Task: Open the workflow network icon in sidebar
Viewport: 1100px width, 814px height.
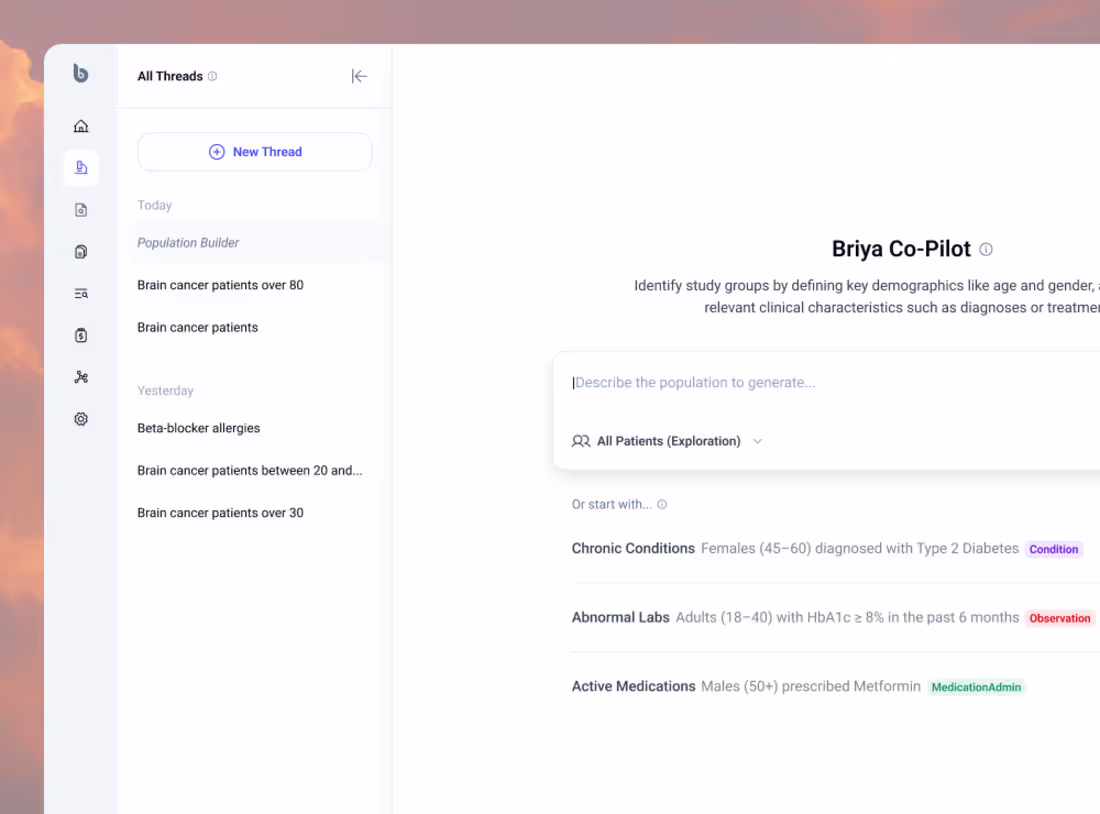Action: 80,377
